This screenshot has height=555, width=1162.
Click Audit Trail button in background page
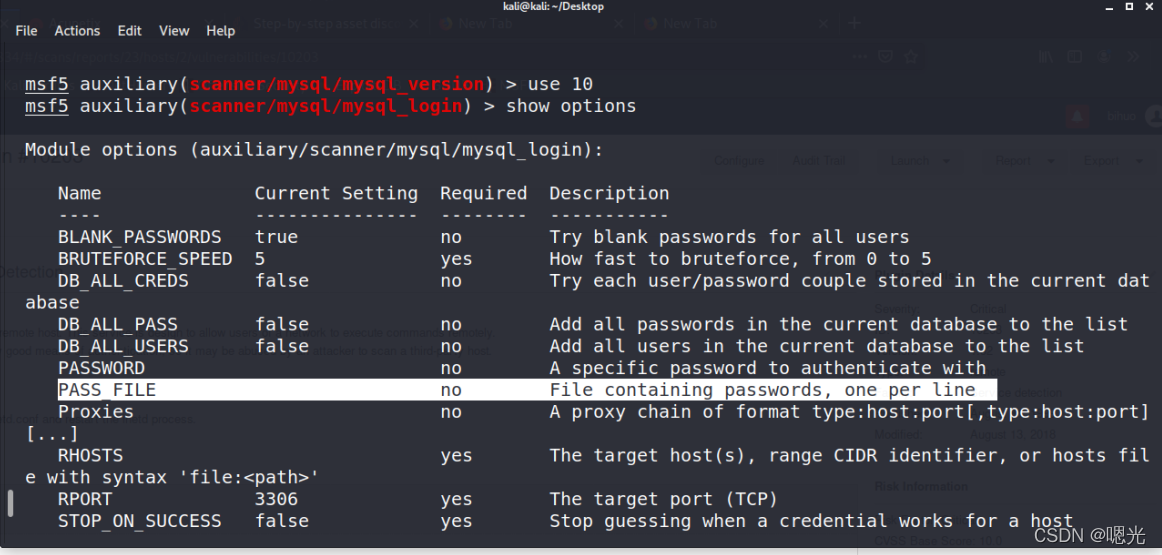(817, 161)
